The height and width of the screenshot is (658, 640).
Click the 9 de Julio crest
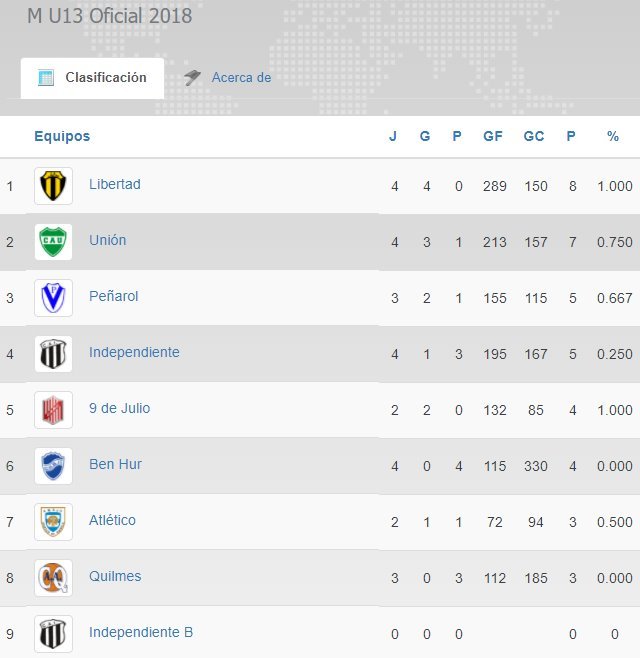click(x=53, y=410)
